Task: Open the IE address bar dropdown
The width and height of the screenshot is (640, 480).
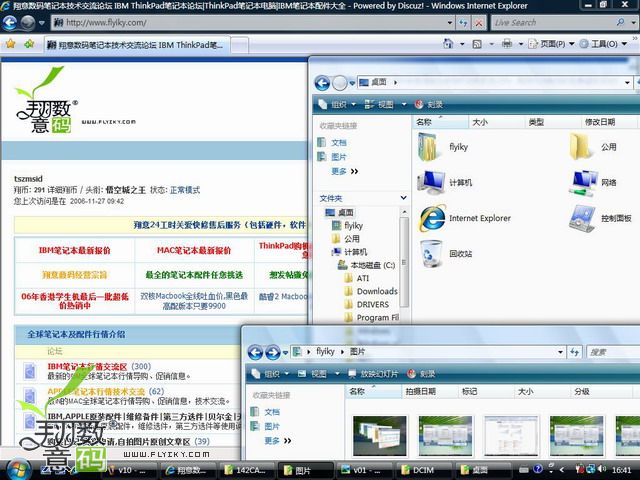Action: pos(449,23)
